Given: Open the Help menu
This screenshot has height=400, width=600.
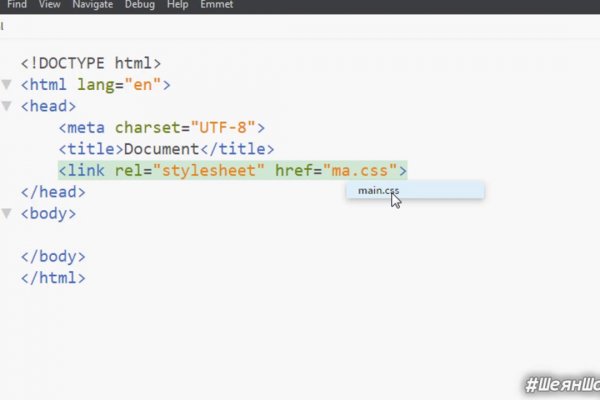Looking at the screenshot, I should [178, 5].
